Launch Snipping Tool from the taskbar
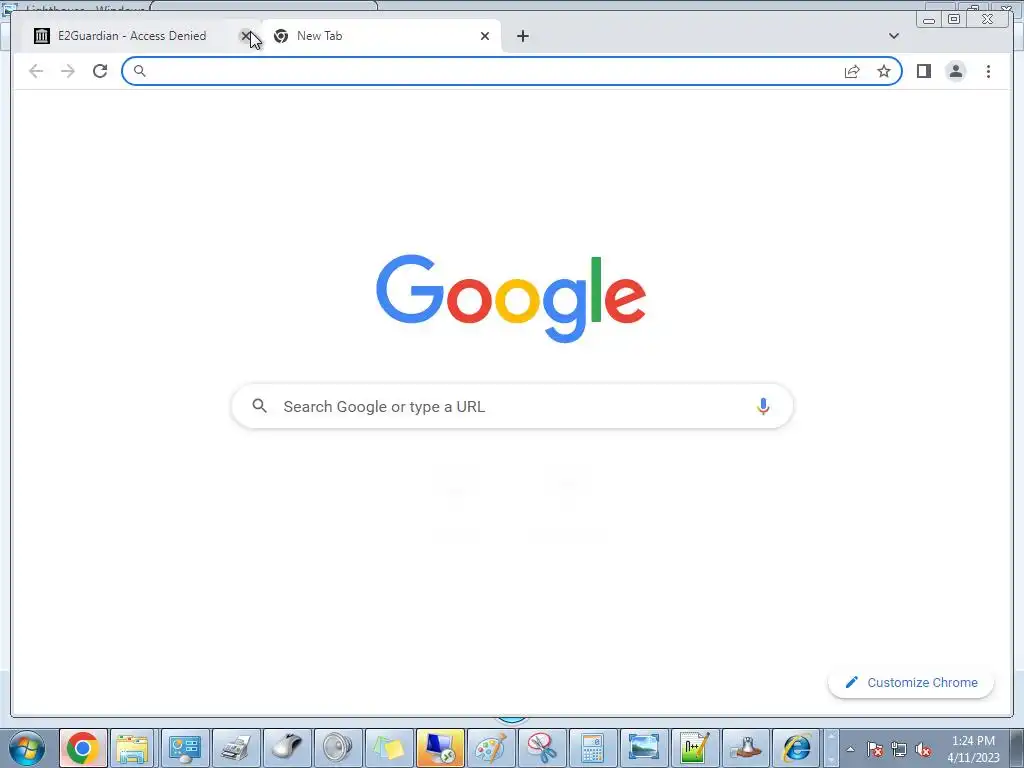This screenshot has height=768, width=1024. click(541, 748)
